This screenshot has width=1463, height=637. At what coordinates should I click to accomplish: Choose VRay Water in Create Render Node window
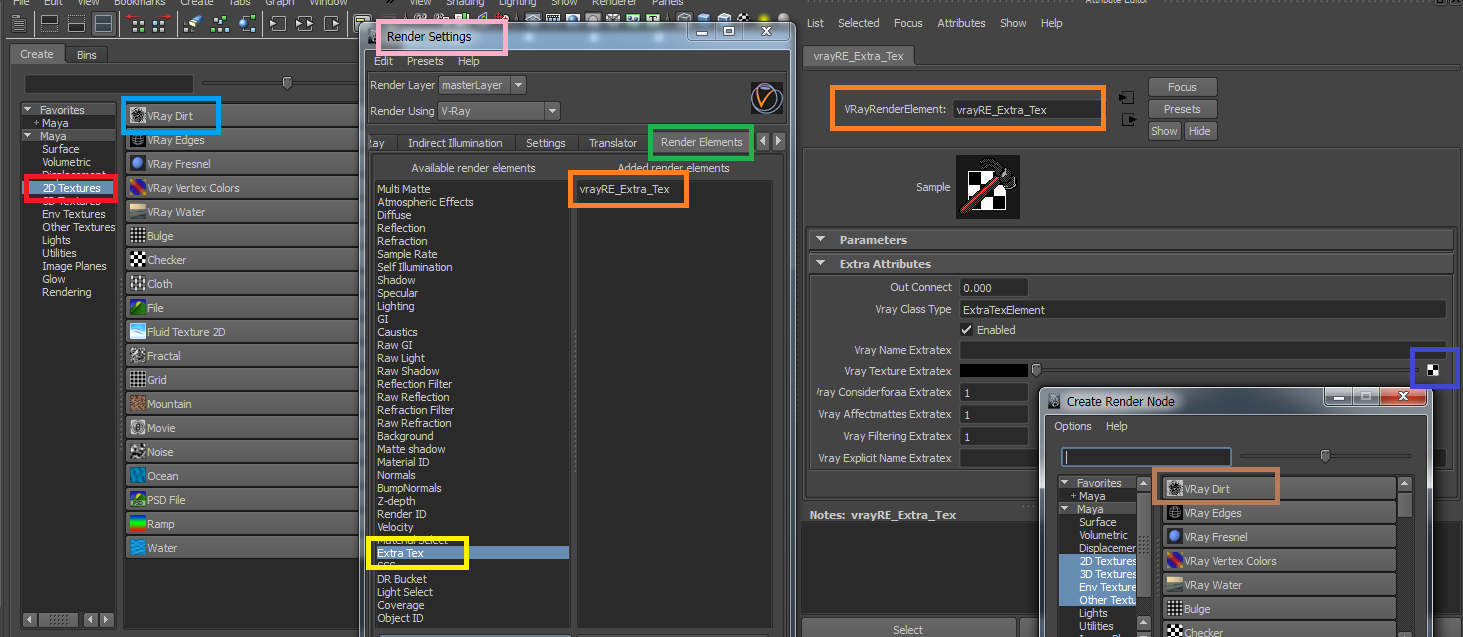1279,585
